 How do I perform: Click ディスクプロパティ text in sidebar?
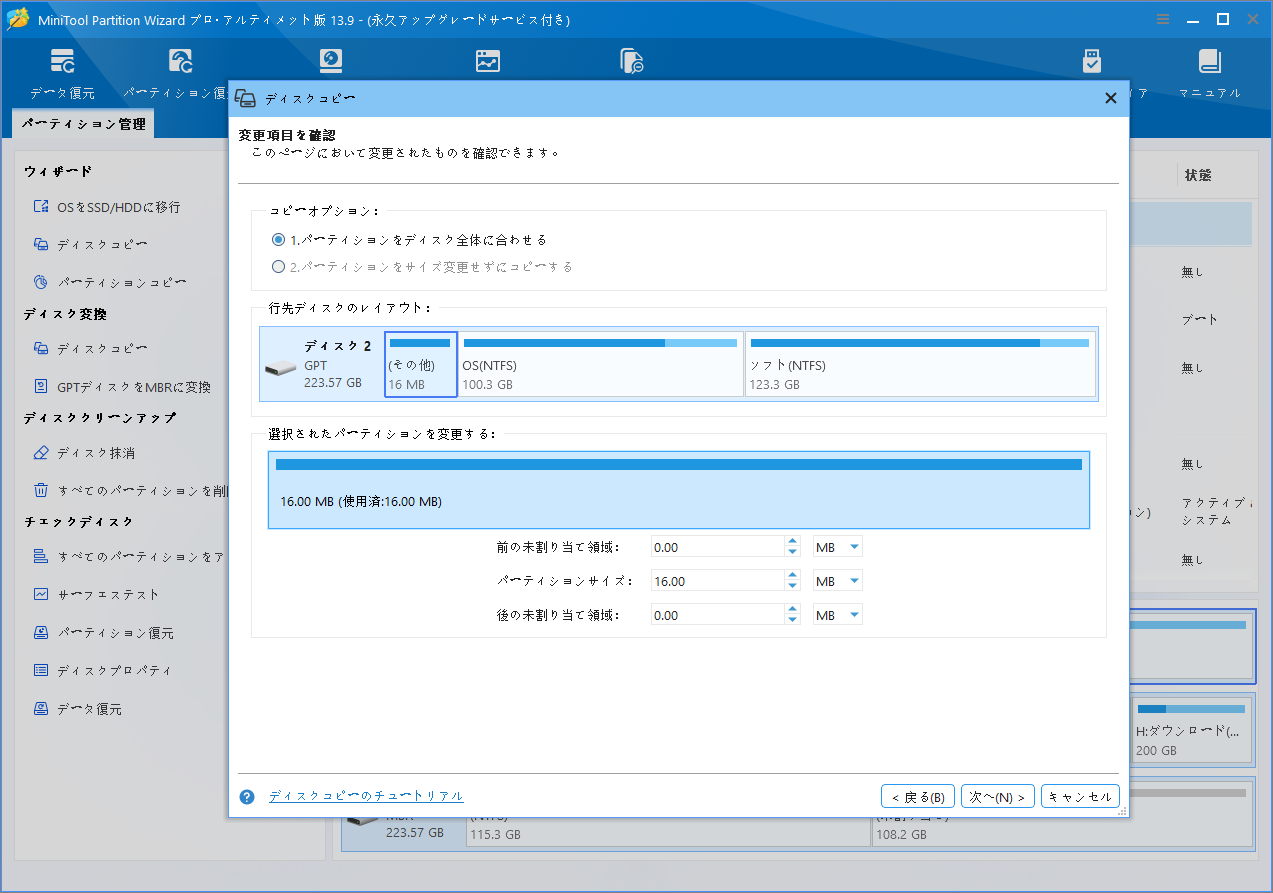pos(114,670)
